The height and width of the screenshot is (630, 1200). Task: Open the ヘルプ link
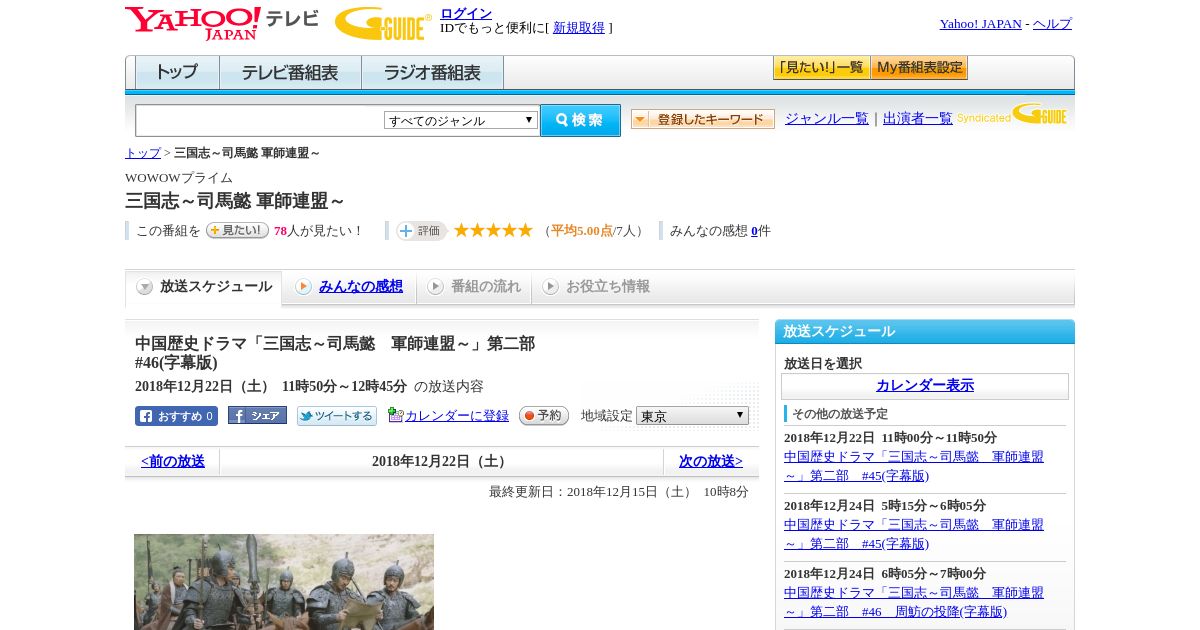click(x=1052, y=24)
